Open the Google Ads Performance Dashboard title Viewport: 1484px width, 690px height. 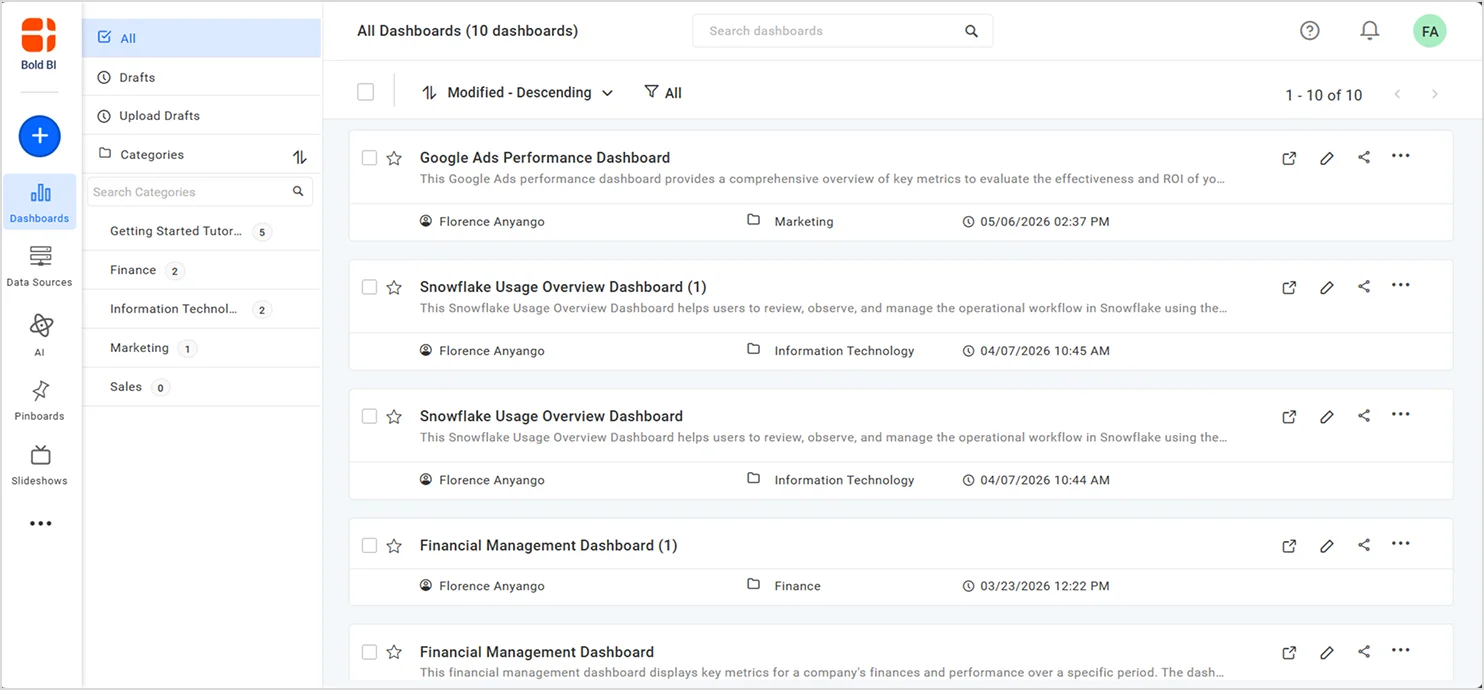pos(545,158)
